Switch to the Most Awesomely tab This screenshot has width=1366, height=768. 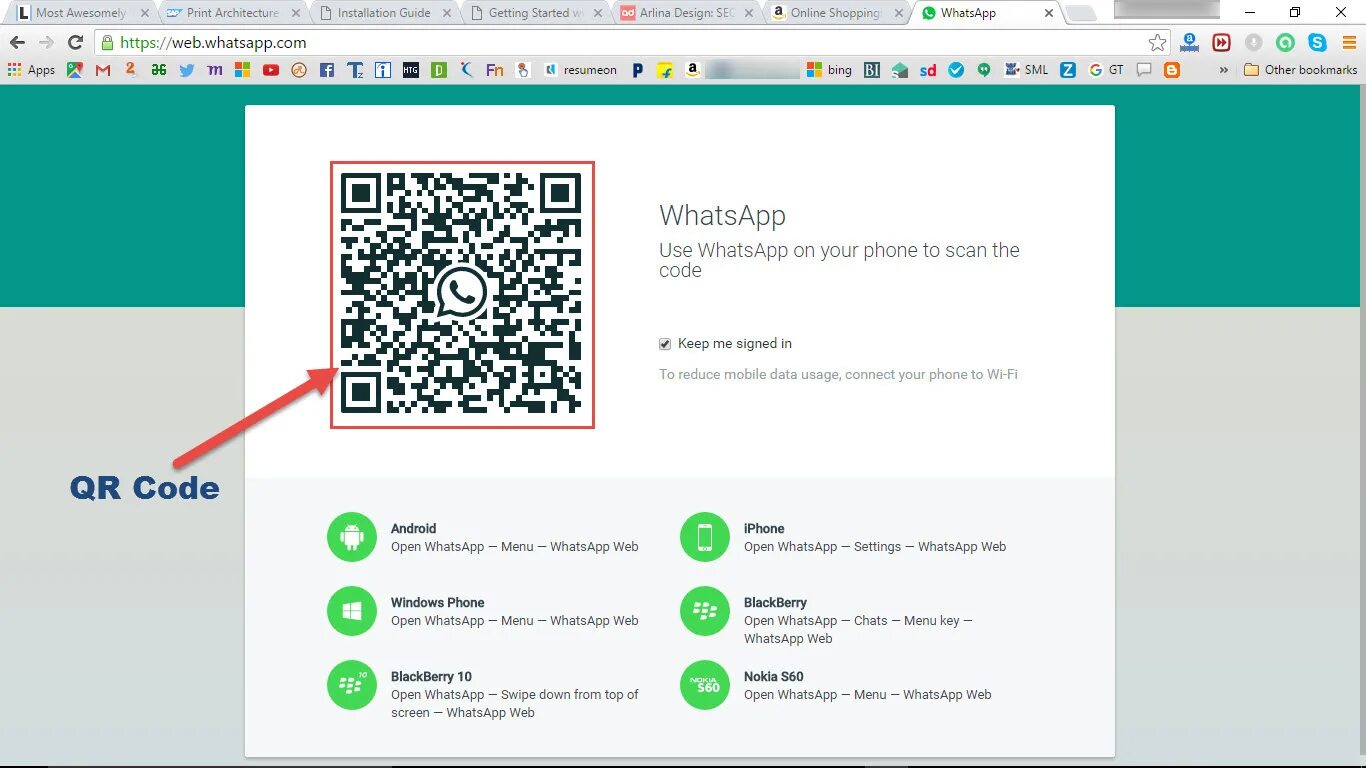pyautogui.click(x=80, y=13)
